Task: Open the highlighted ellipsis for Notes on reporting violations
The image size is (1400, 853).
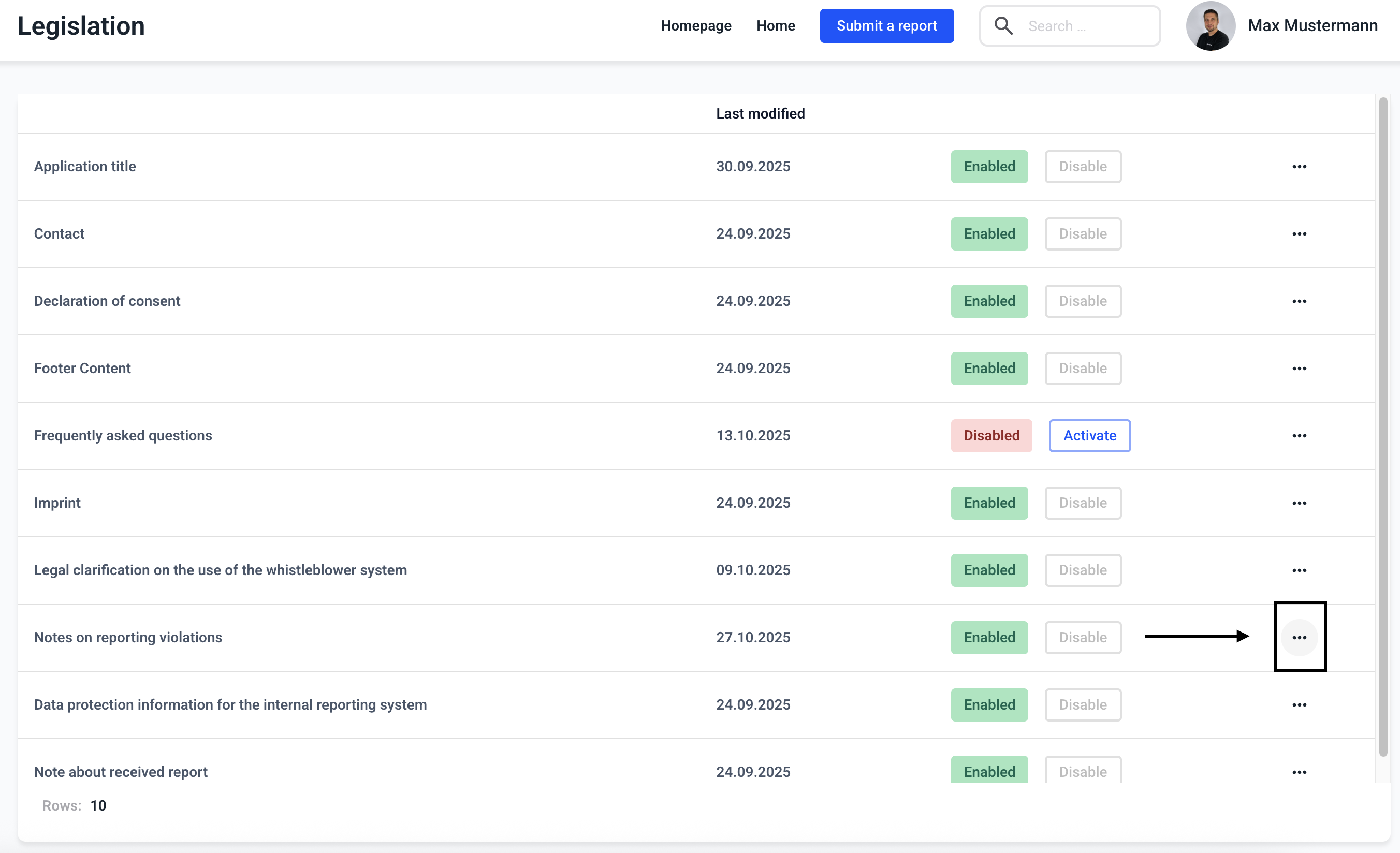Action: point(1299,637)
